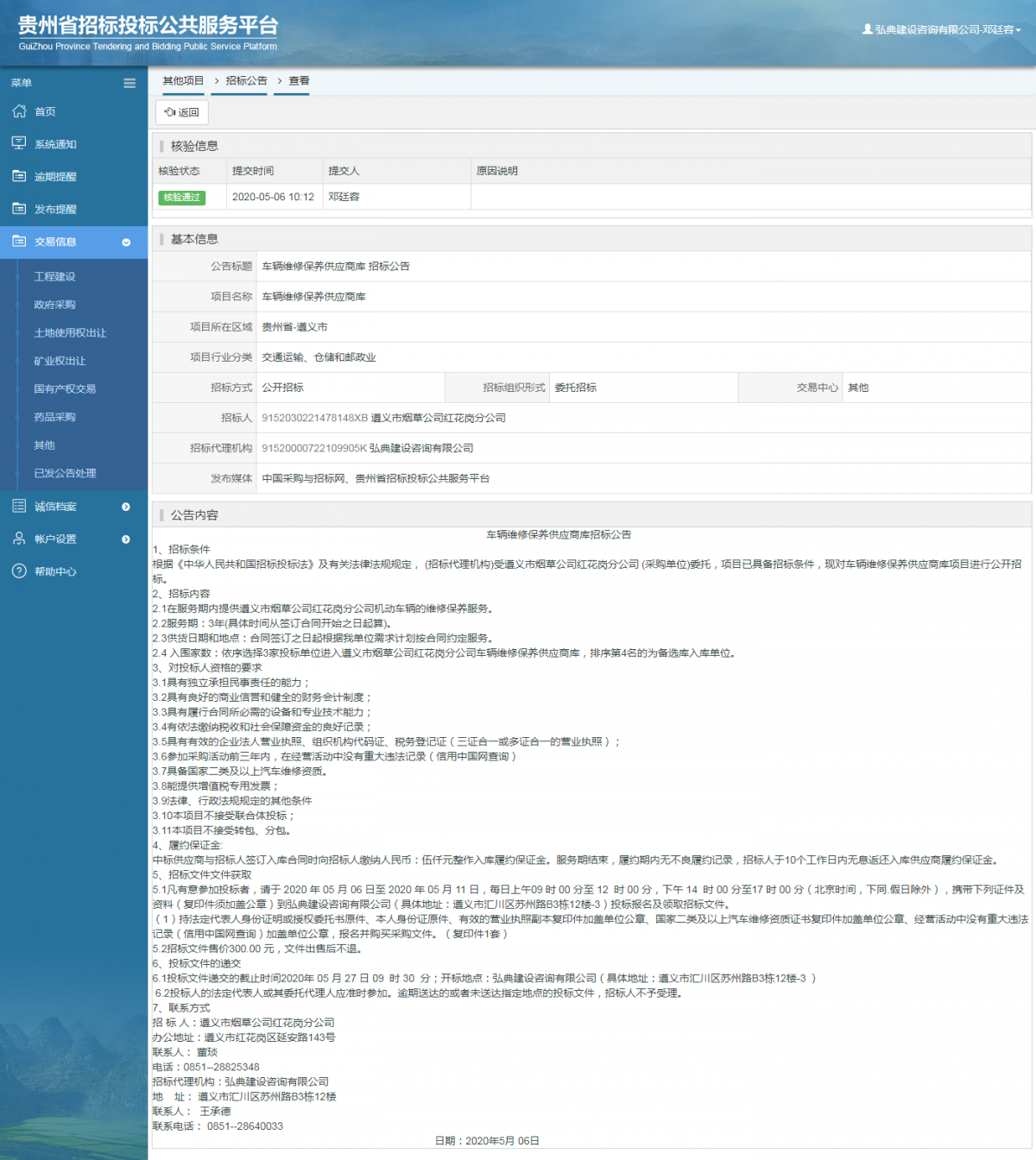Click the 返回 back button
Viewport: 1036px width, 1160px height.
pyautogui.click(x=182, y=112)
